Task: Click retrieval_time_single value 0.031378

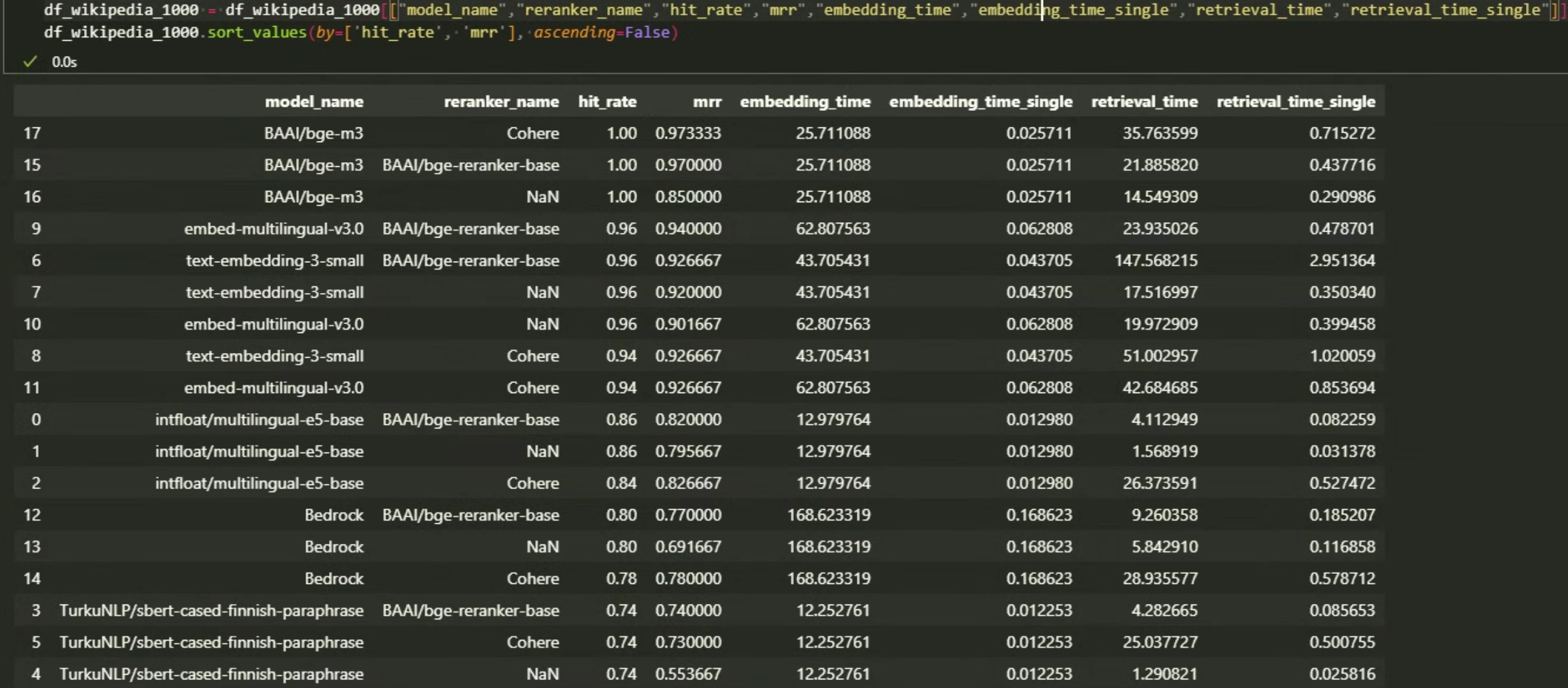Action: click(x=1342, y=452)
